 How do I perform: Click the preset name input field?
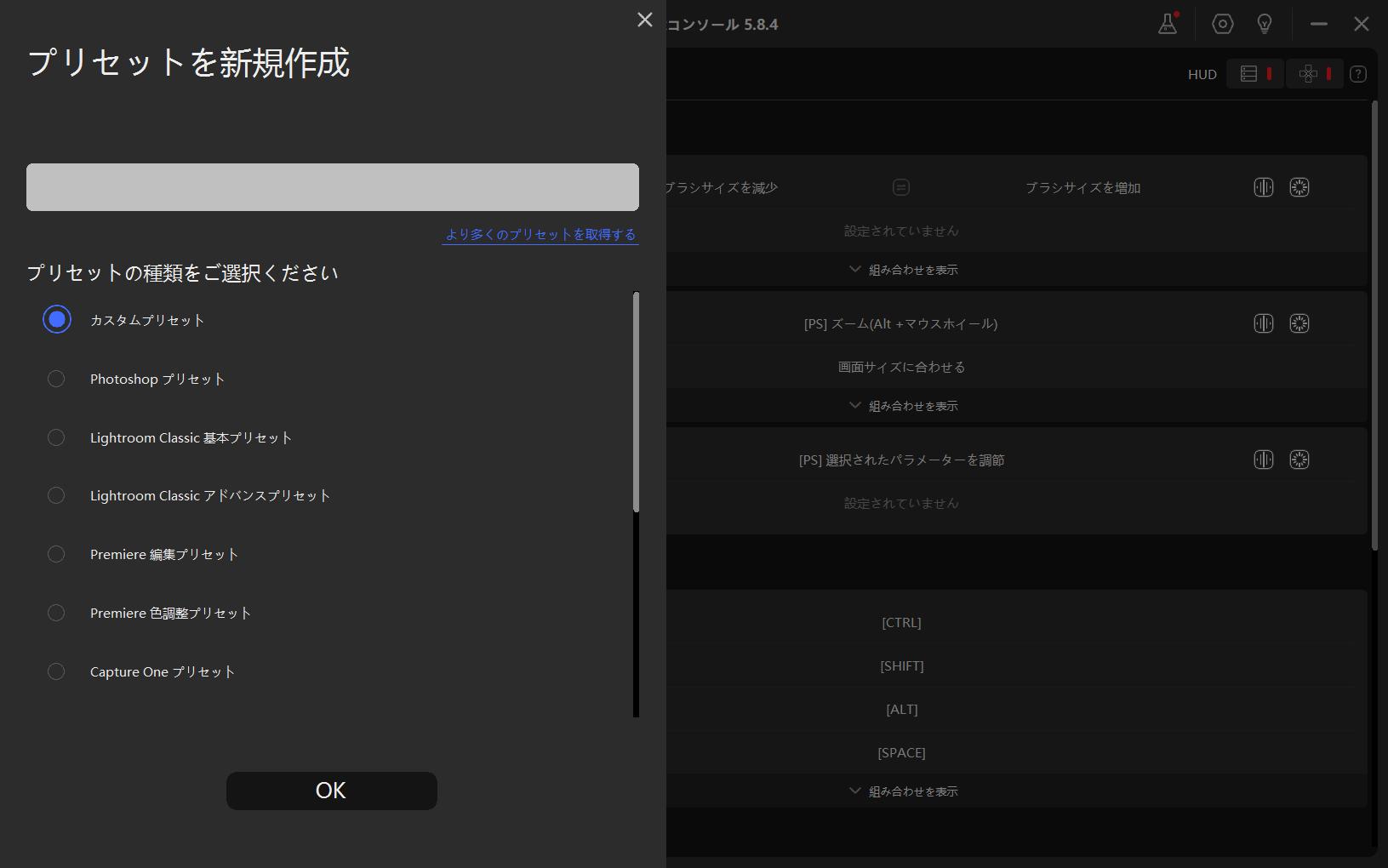(333, 187)
